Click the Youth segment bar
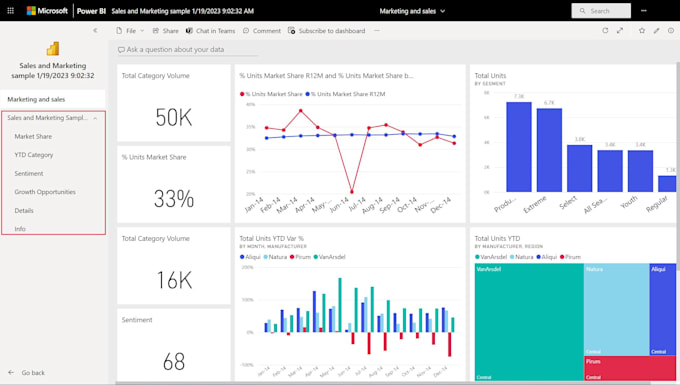The width and height of the screenshot is (680, 385). pos(641,171)
